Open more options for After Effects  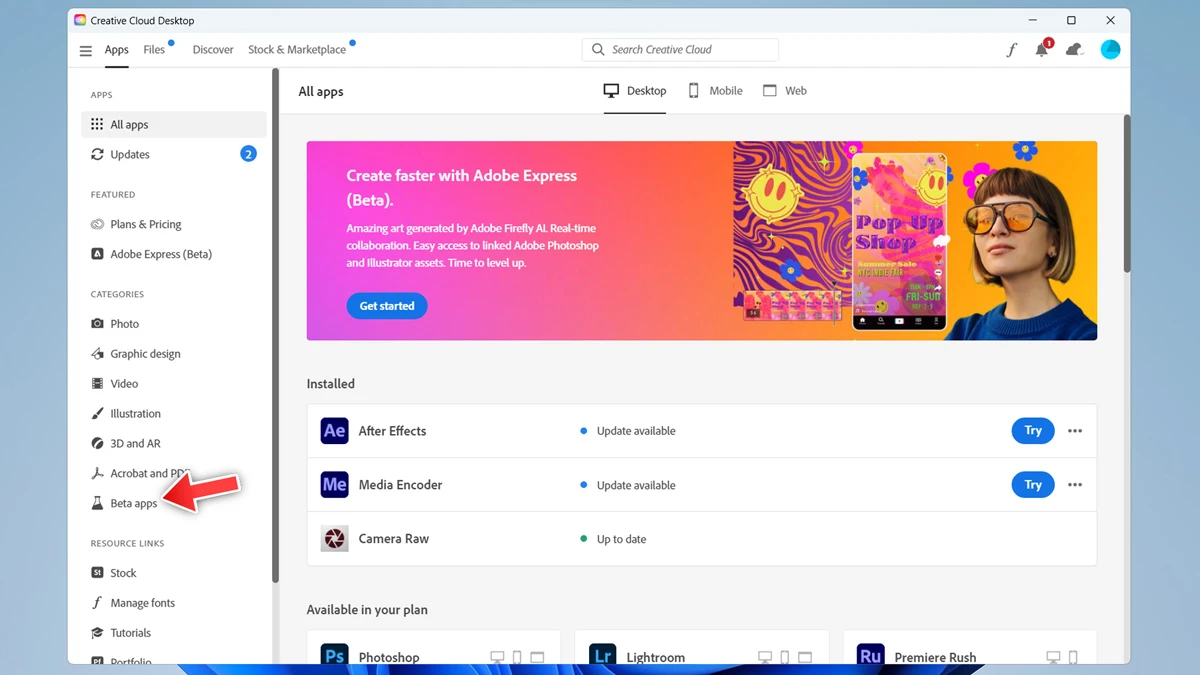click(1075, 431)
